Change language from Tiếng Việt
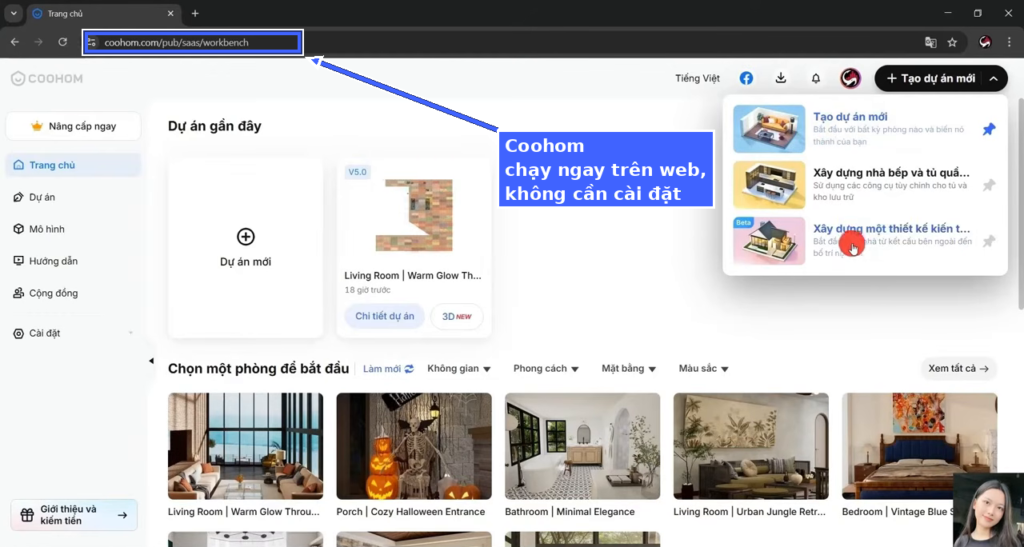 pos(697,78)
